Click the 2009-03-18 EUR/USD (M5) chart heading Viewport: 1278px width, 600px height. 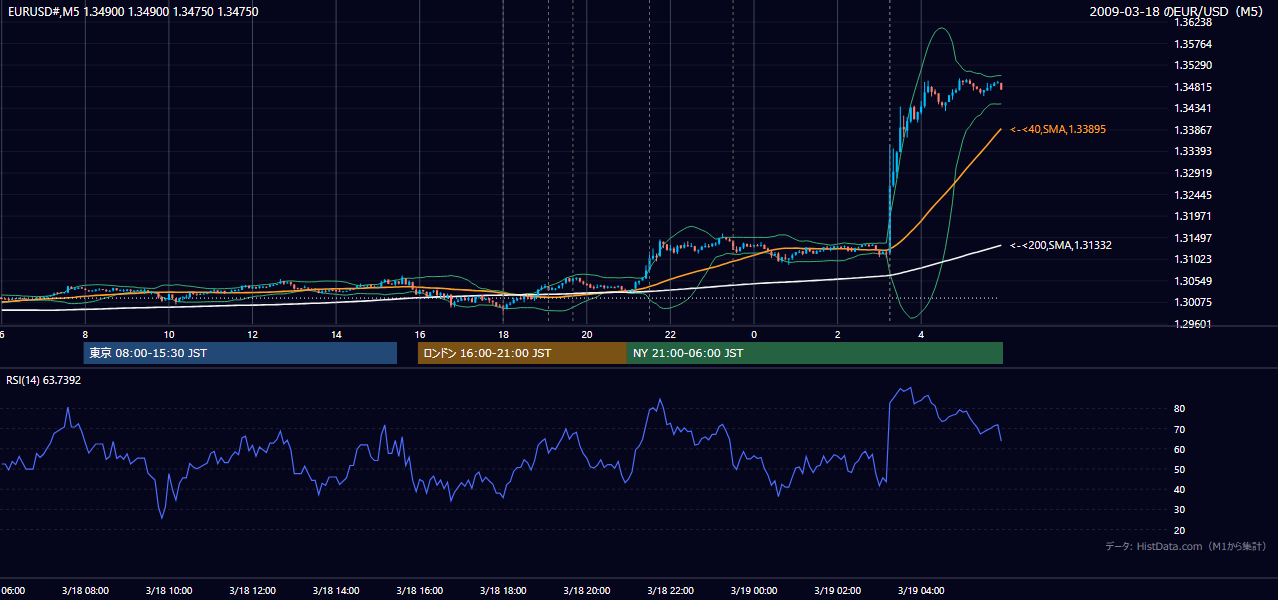(x=1178, y=12)
